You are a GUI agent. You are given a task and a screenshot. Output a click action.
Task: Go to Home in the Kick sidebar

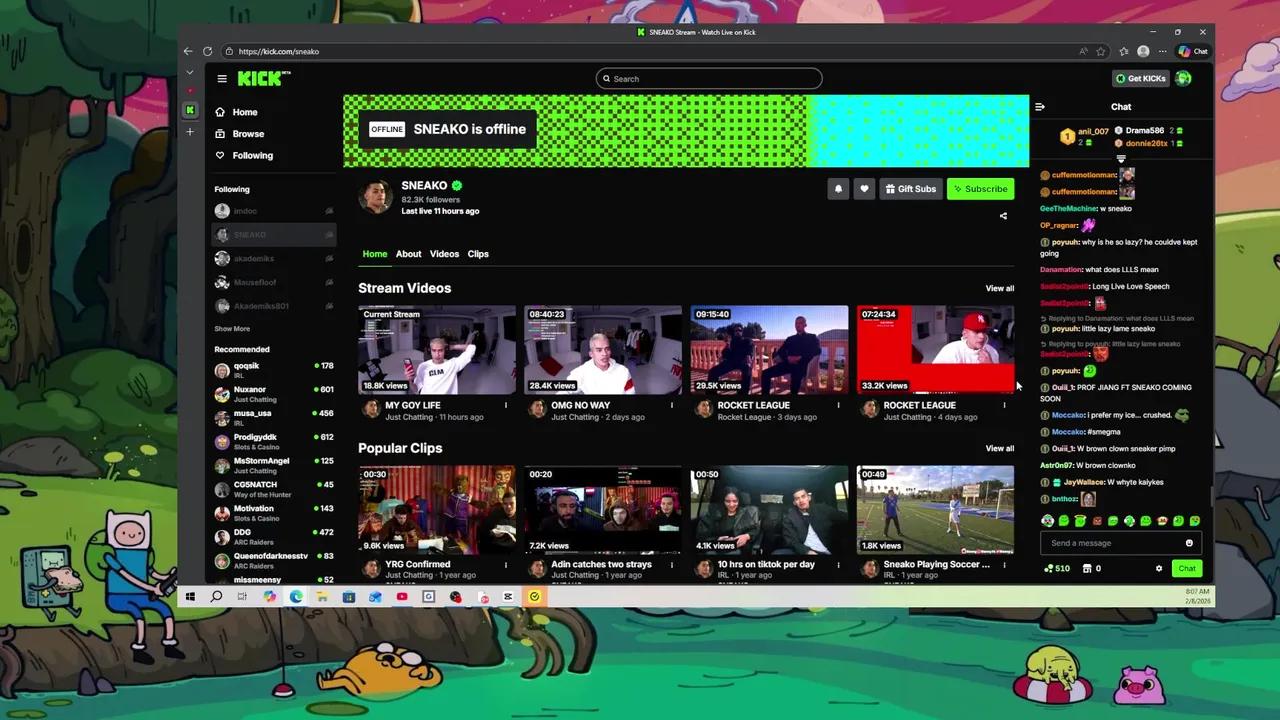click(x=237, y=112)
